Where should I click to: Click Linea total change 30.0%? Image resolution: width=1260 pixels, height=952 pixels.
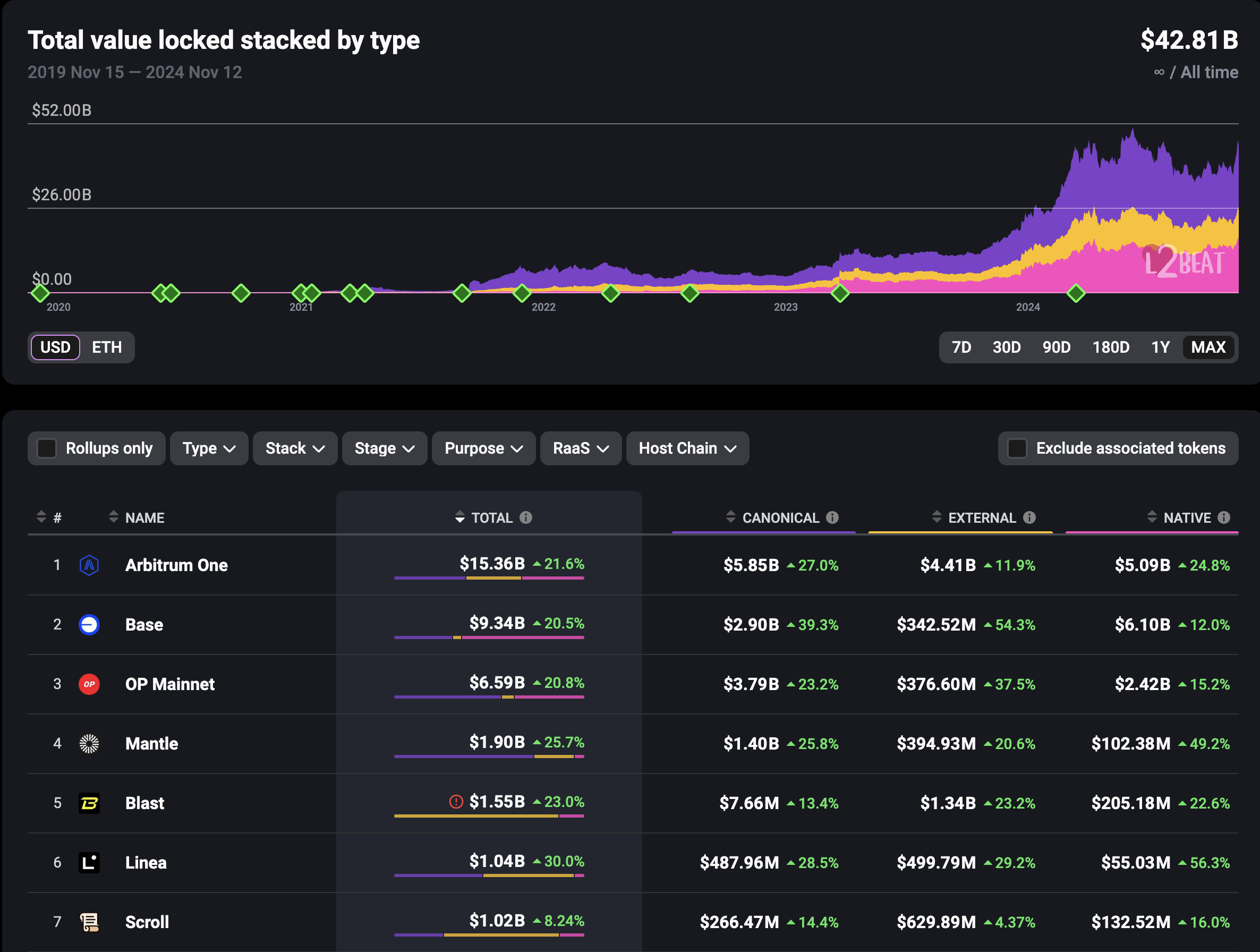558,861
